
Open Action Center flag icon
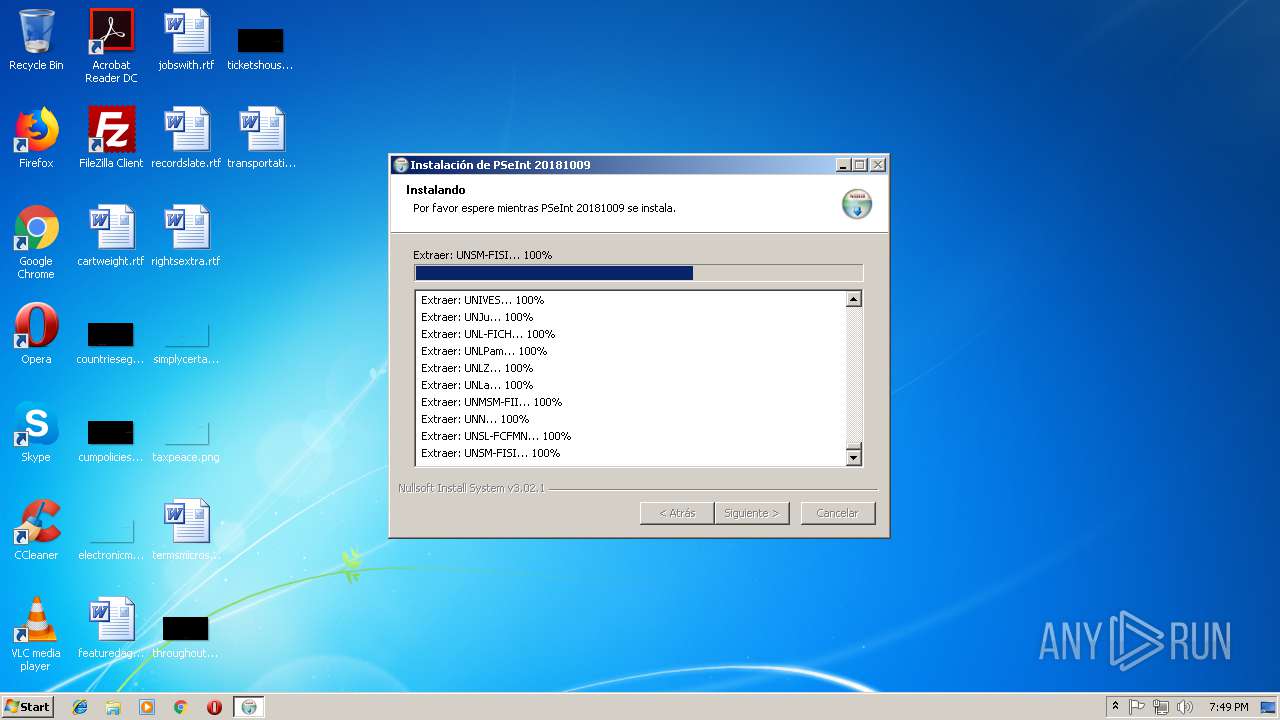point(1137,707)
